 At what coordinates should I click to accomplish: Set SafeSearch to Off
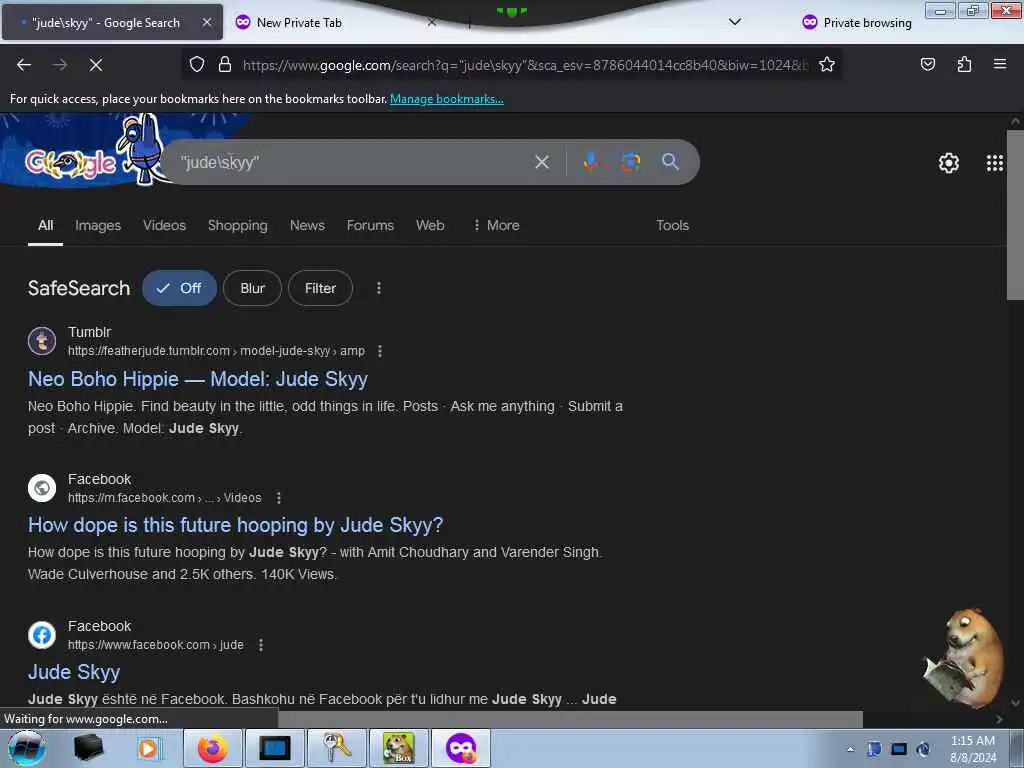coord(179,288)
